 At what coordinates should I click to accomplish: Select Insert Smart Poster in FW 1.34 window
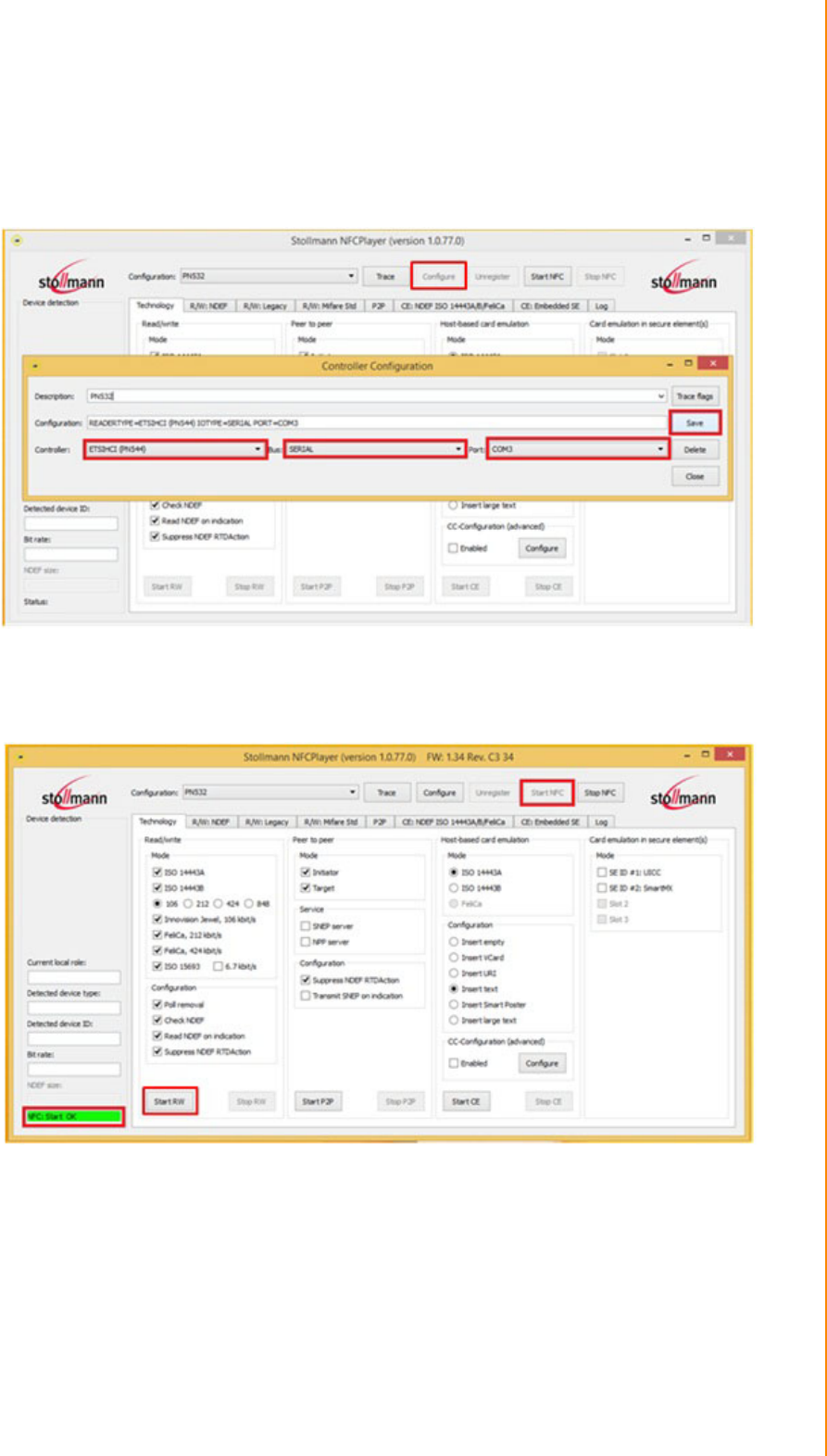(x=454, y=1004)
